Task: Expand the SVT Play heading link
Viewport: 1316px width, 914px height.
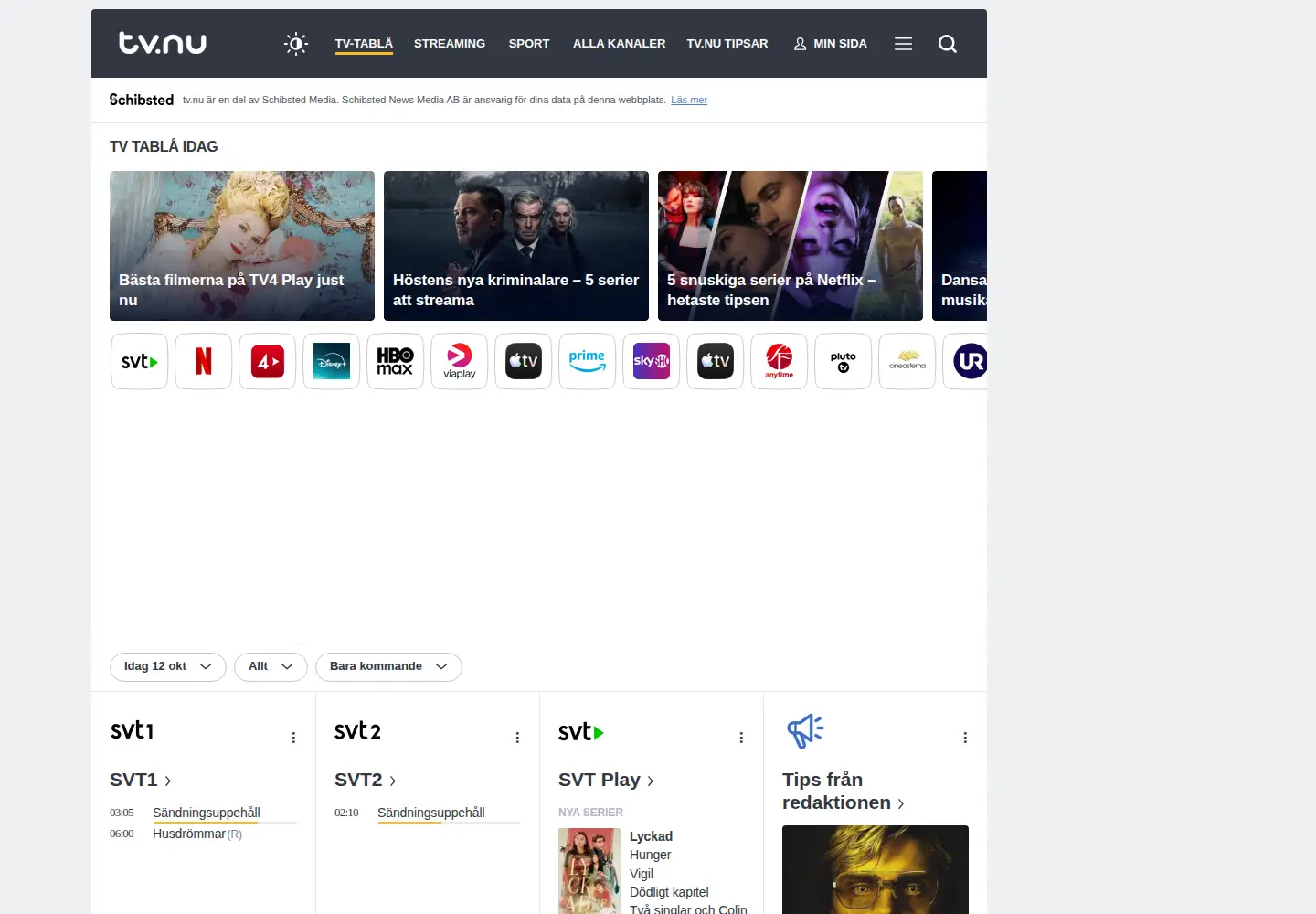Action: (x=607, y=780)
